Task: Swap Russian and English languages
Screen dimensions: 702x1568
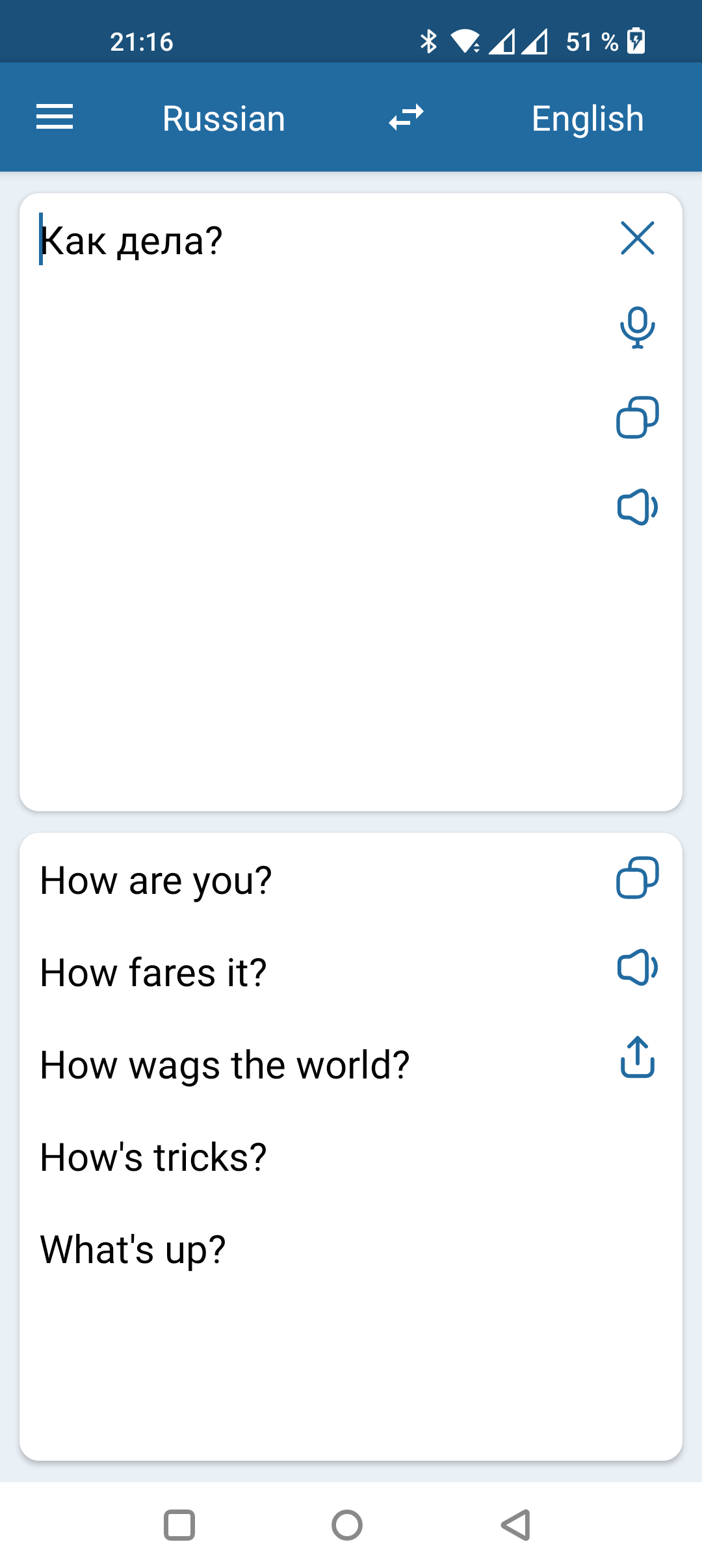Action: (x=406, y=118)
